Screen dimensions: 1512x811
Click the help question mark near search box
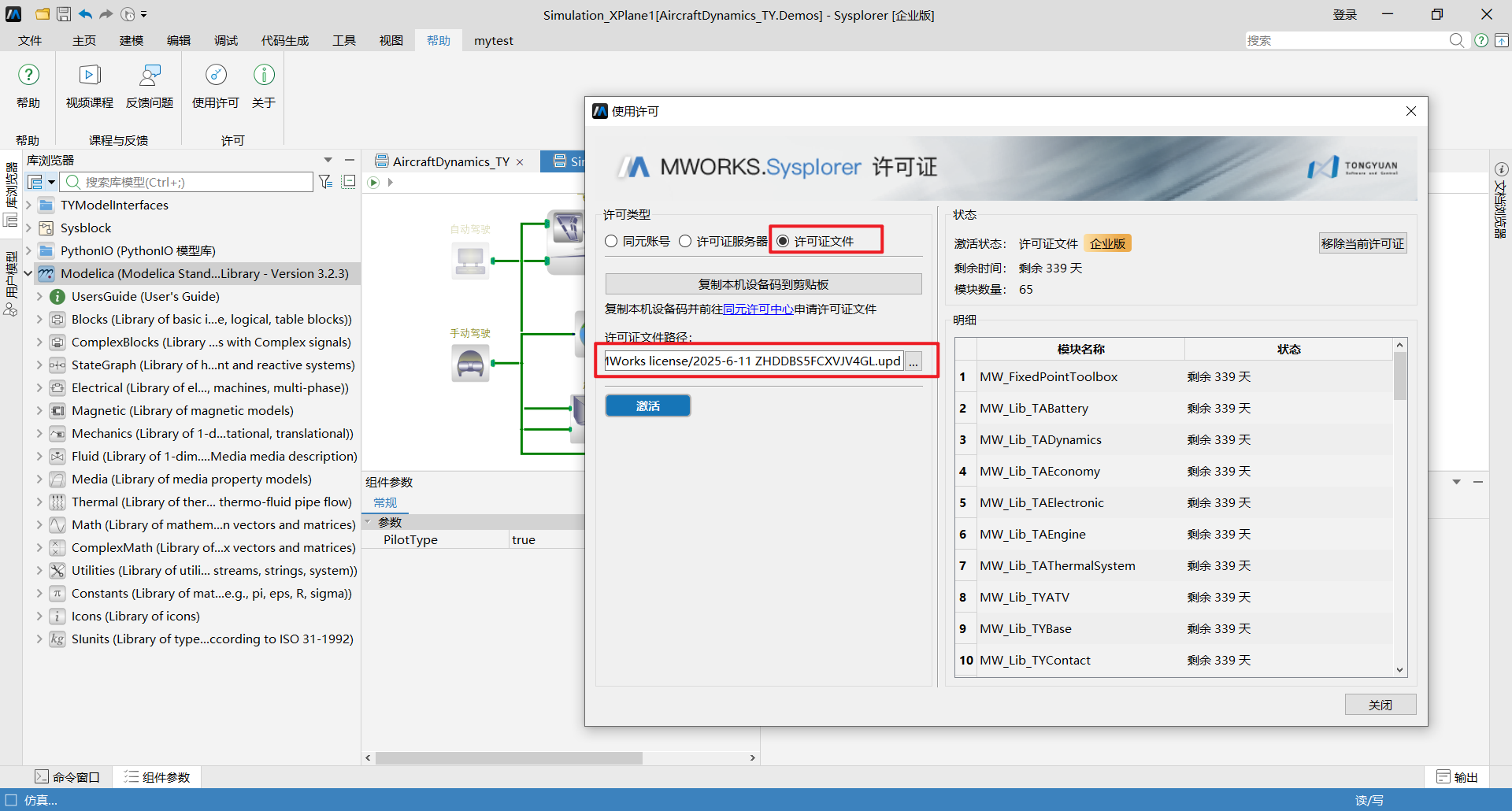click(1481, 40)
